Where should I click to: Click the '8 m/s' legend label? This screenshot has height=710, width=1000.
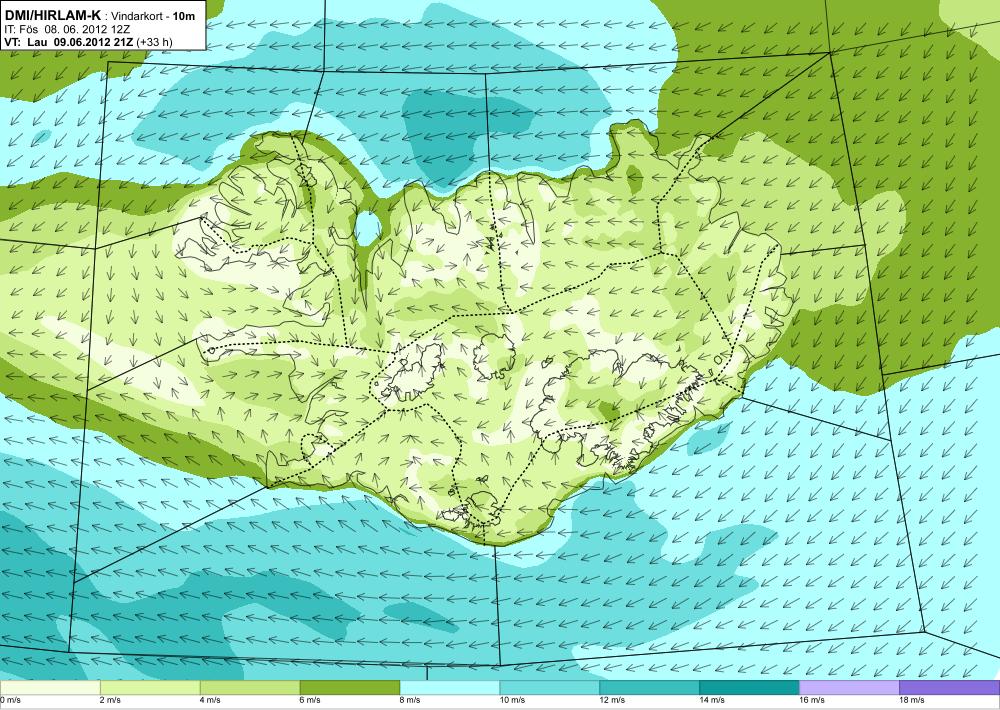411,700
